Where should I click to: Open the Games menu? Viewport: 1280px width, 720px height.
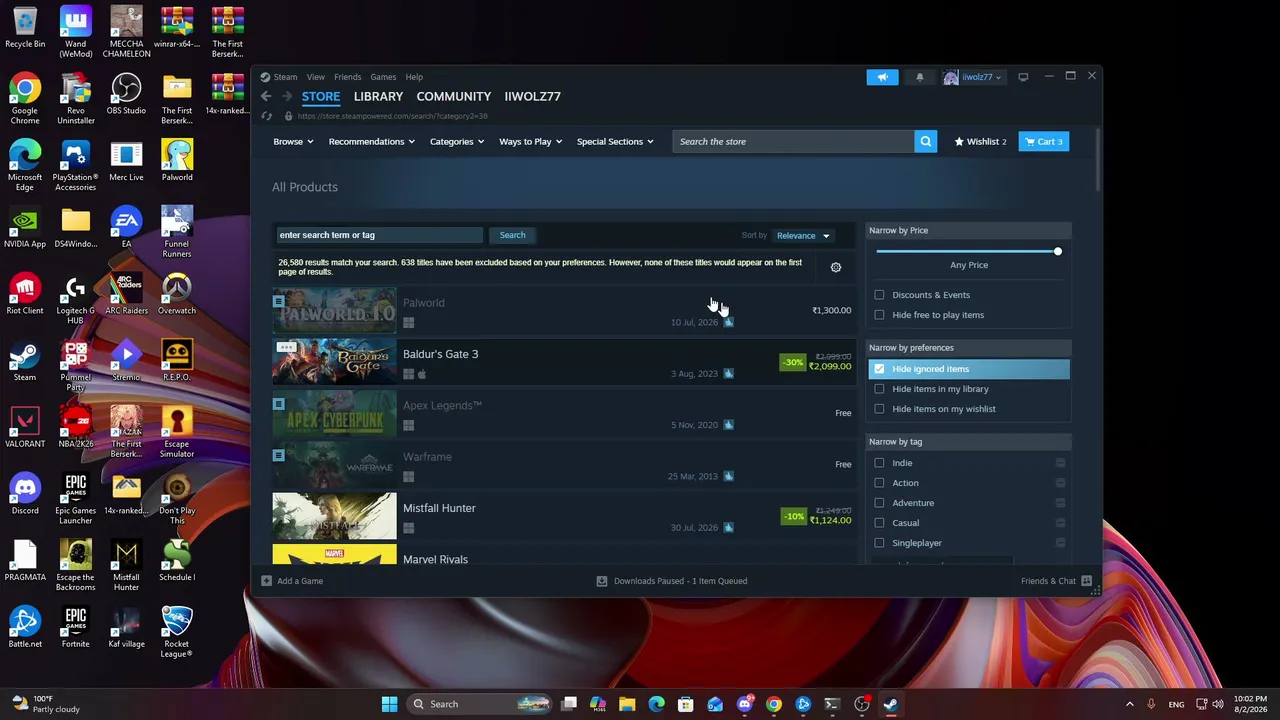[x=383, y=77]
